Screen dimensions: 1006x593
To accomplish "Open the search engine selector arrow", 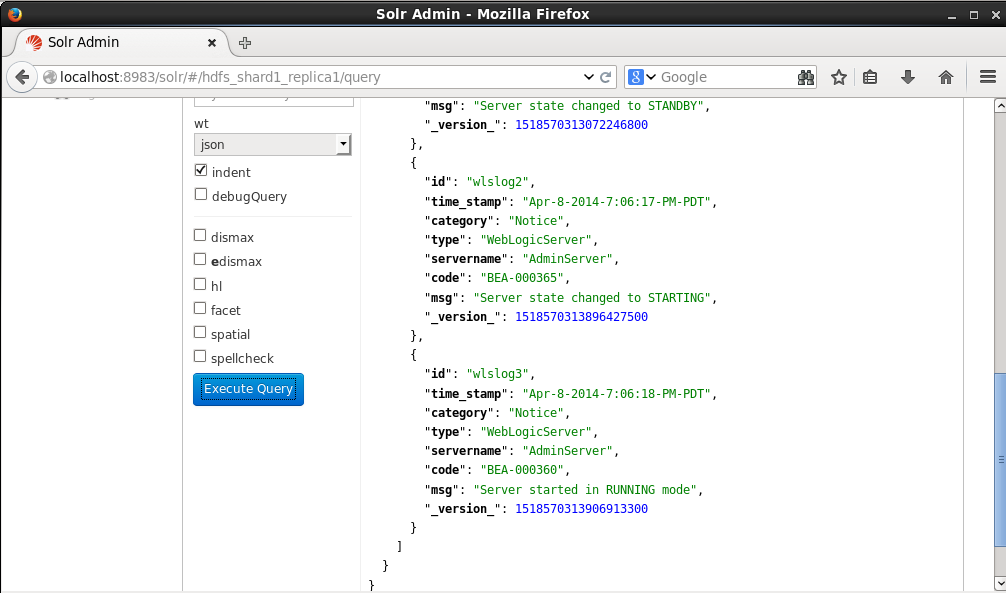I will [651, 77].
